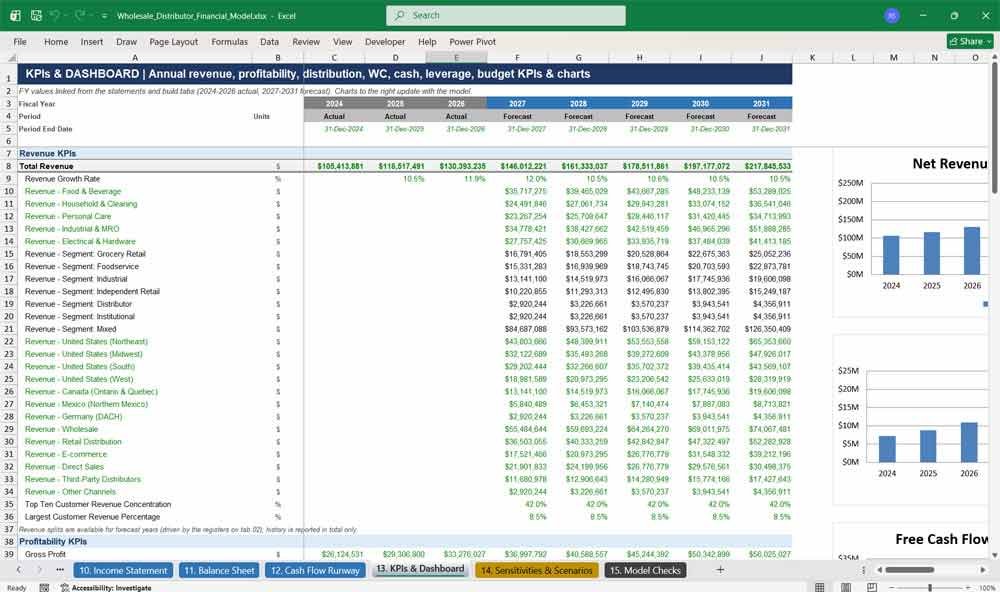
Task: Select row 8 header
Action: tap(8, 166)
